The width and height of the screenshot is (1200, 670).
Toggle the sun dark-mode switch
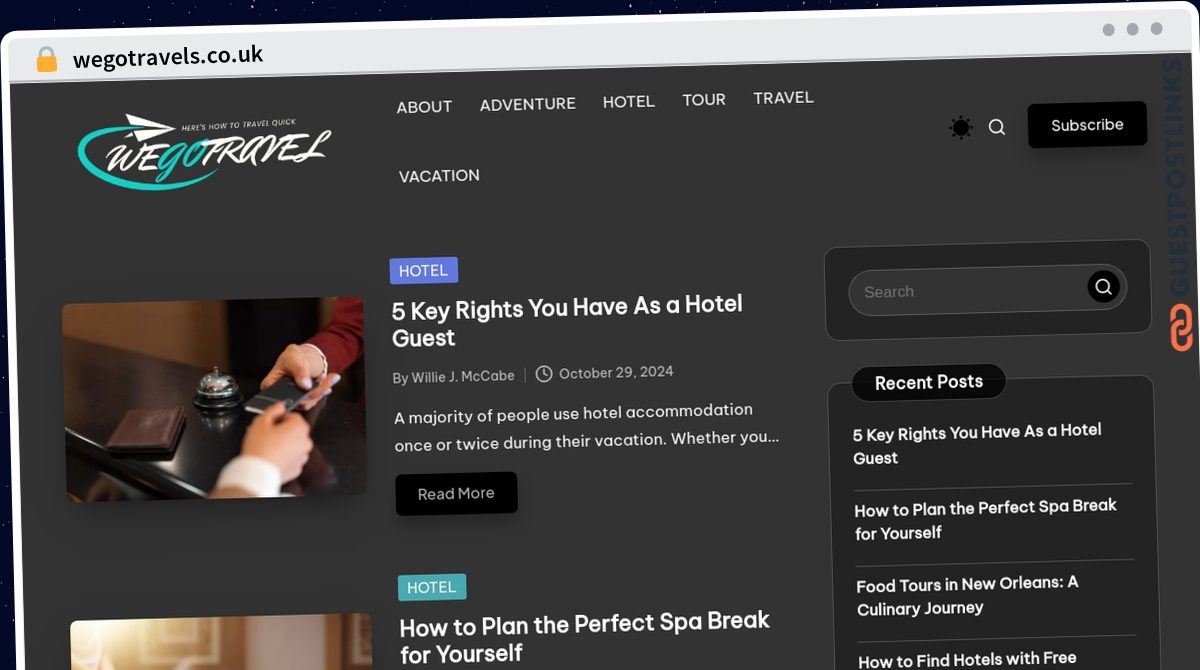(x=961, y=127)
